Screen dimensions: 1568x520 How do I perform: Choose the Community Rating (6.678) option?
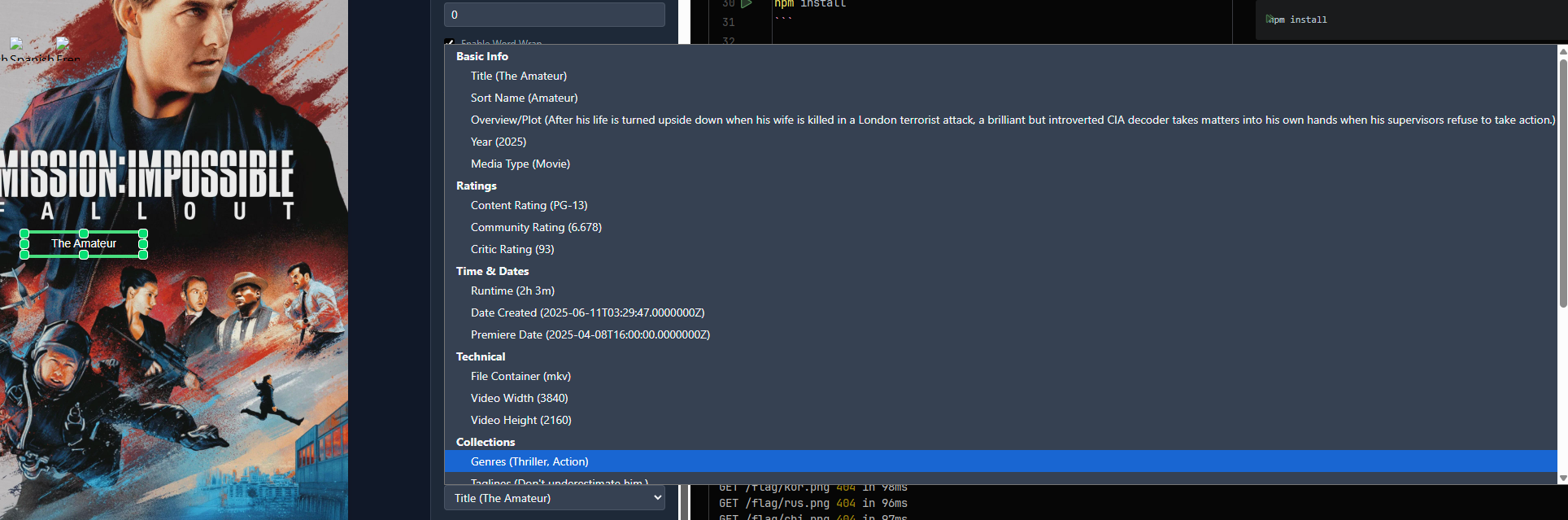click(x=1000, y=227)
